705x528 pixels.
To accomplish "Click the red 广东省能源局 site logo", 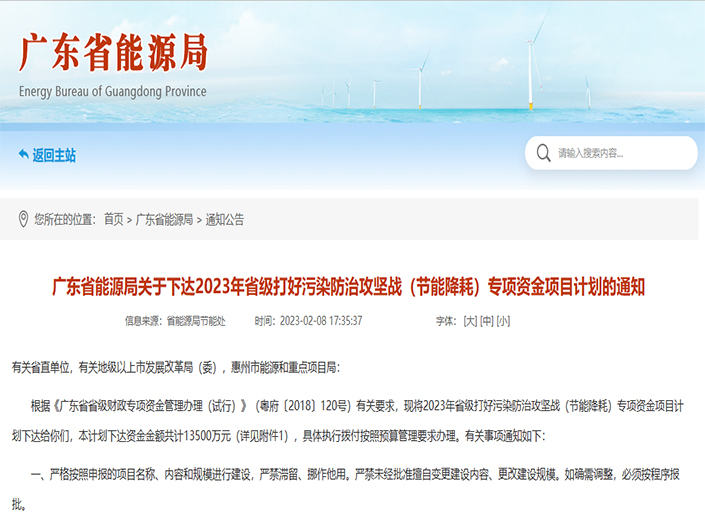I will point(113,54).
